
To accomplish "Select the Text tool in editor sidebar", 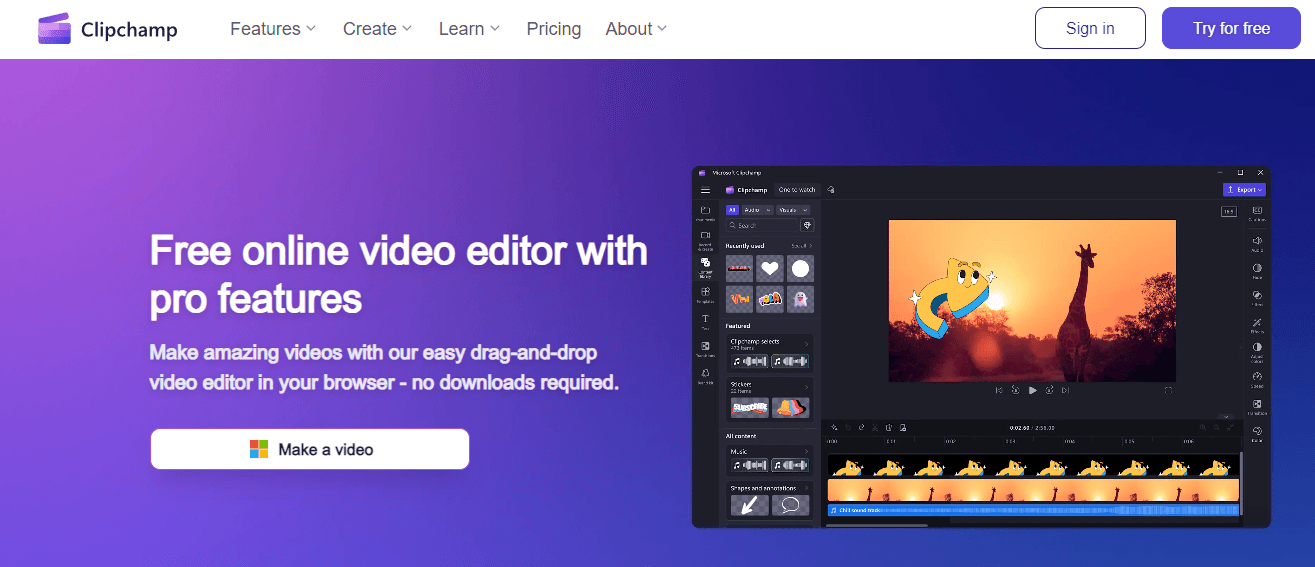I will 705,322.
